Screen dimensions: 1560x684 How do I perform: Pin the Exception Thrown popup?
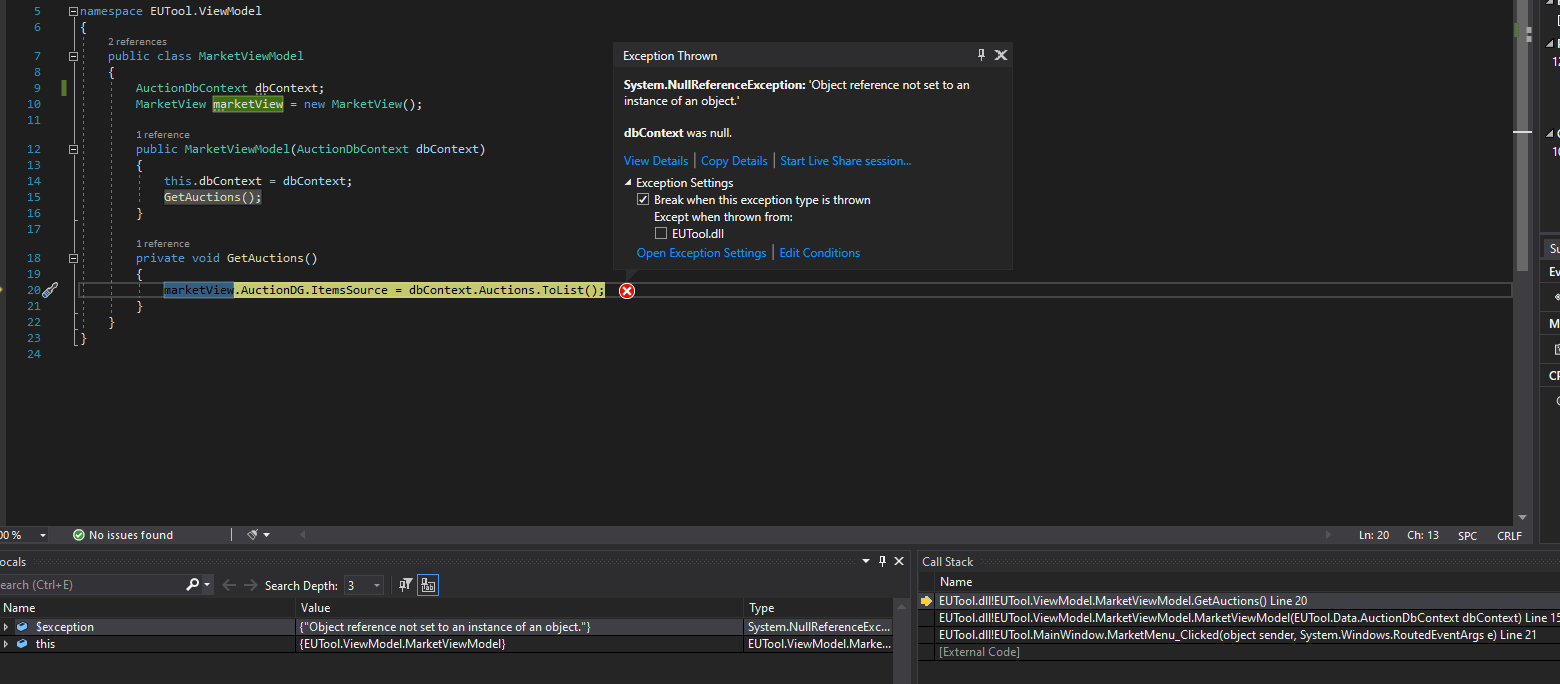pos(981,55)
